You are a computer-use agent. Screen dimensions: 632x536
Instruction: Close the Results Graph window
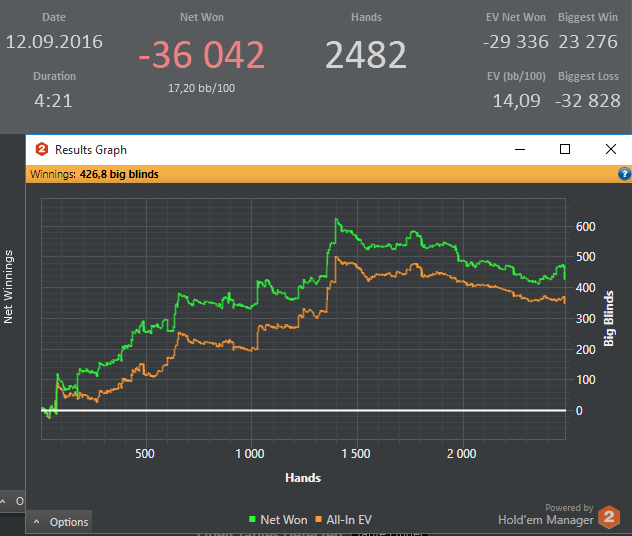coord(611,150)
